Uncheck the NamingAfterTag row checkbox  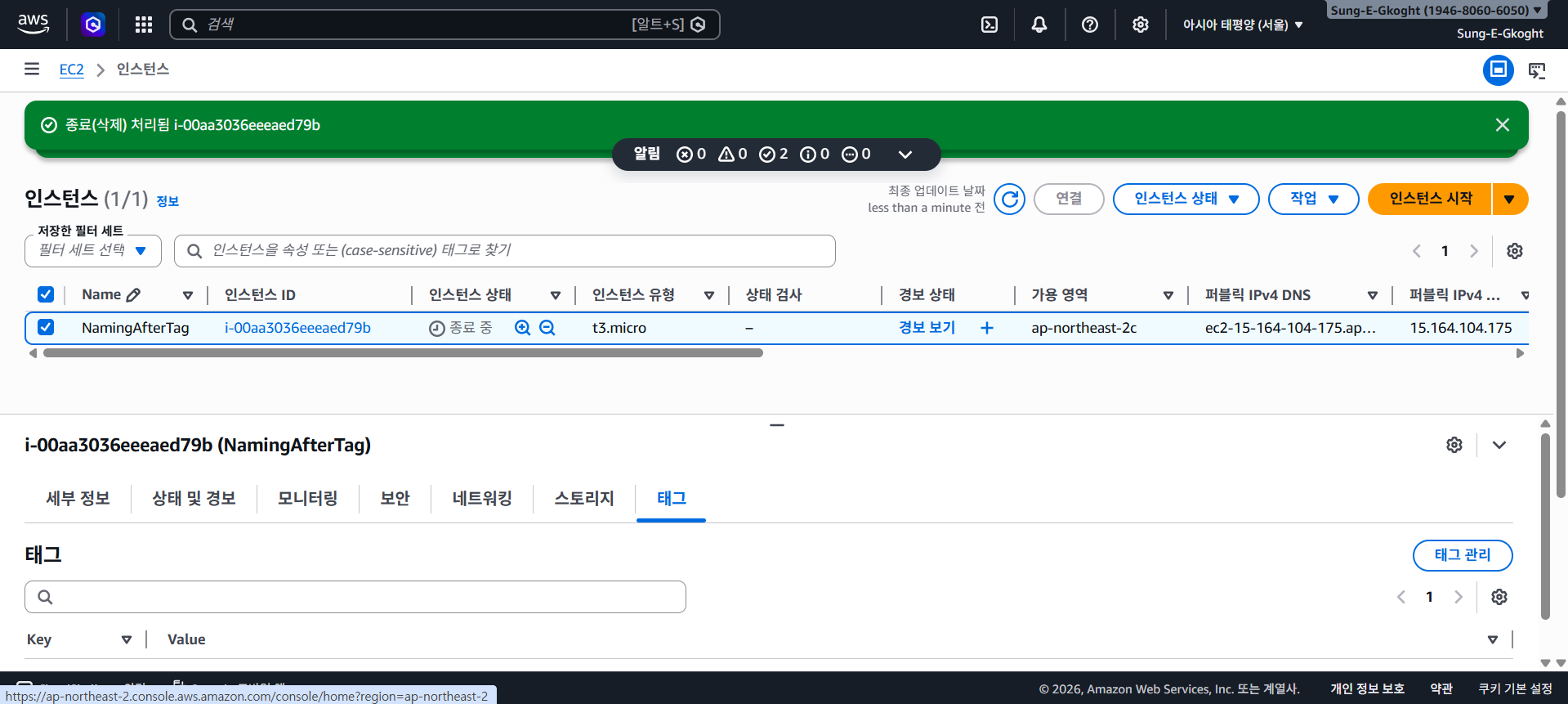pos(46,327)
